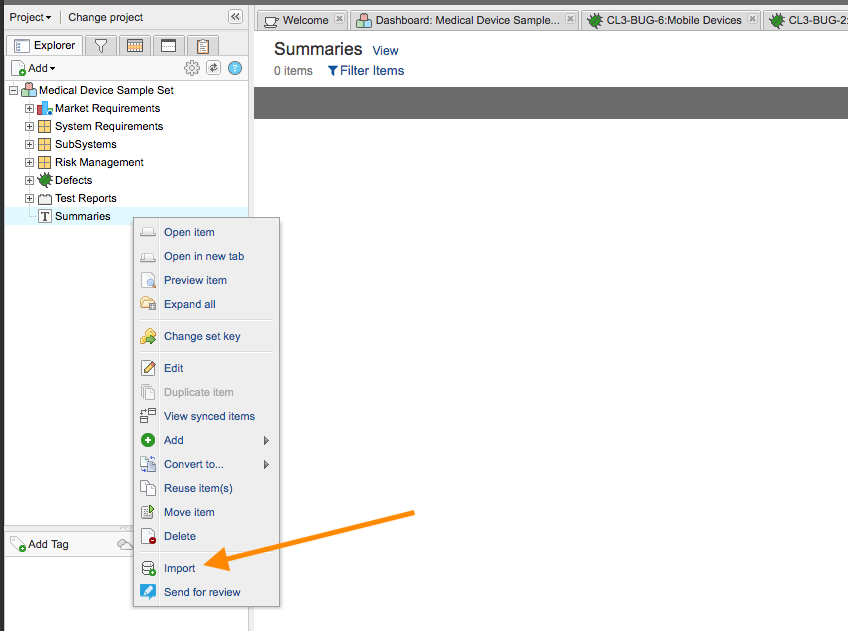Click the View link next to Summaries
The height and width of the screenshot is (631, 848).
385,51
